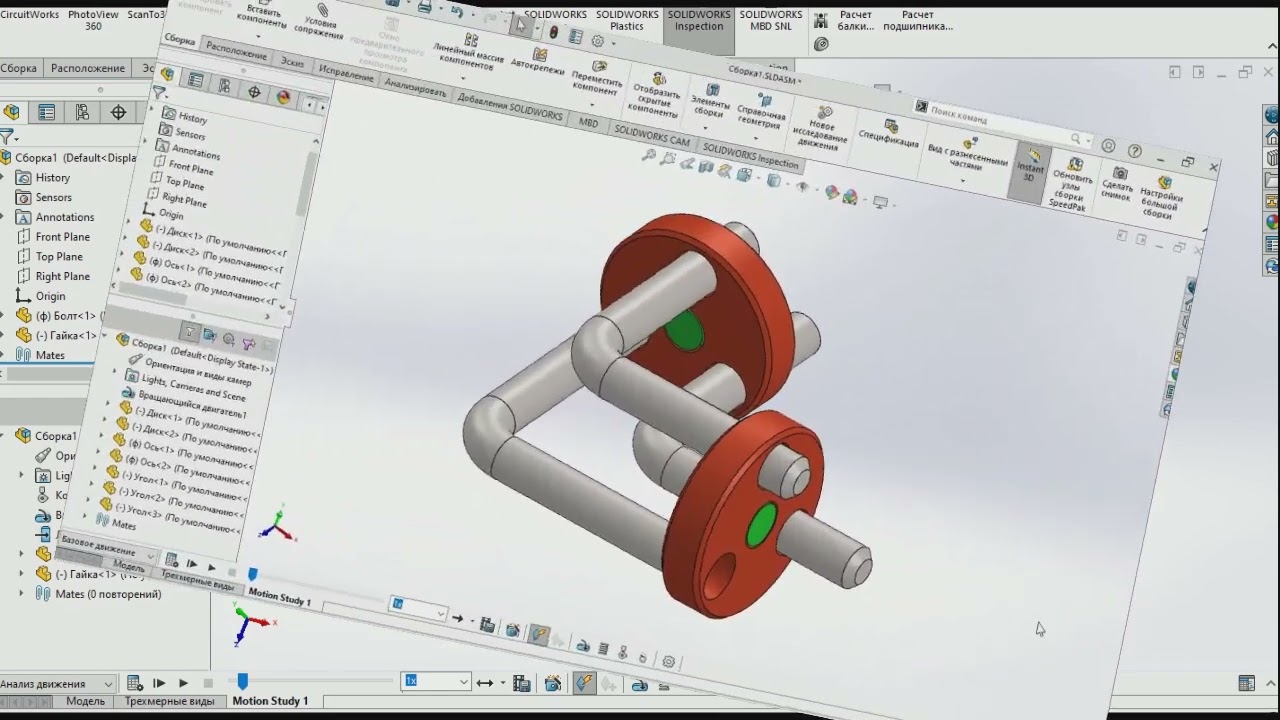Open the 1x playback speed combo in the back window

point(436,681)
